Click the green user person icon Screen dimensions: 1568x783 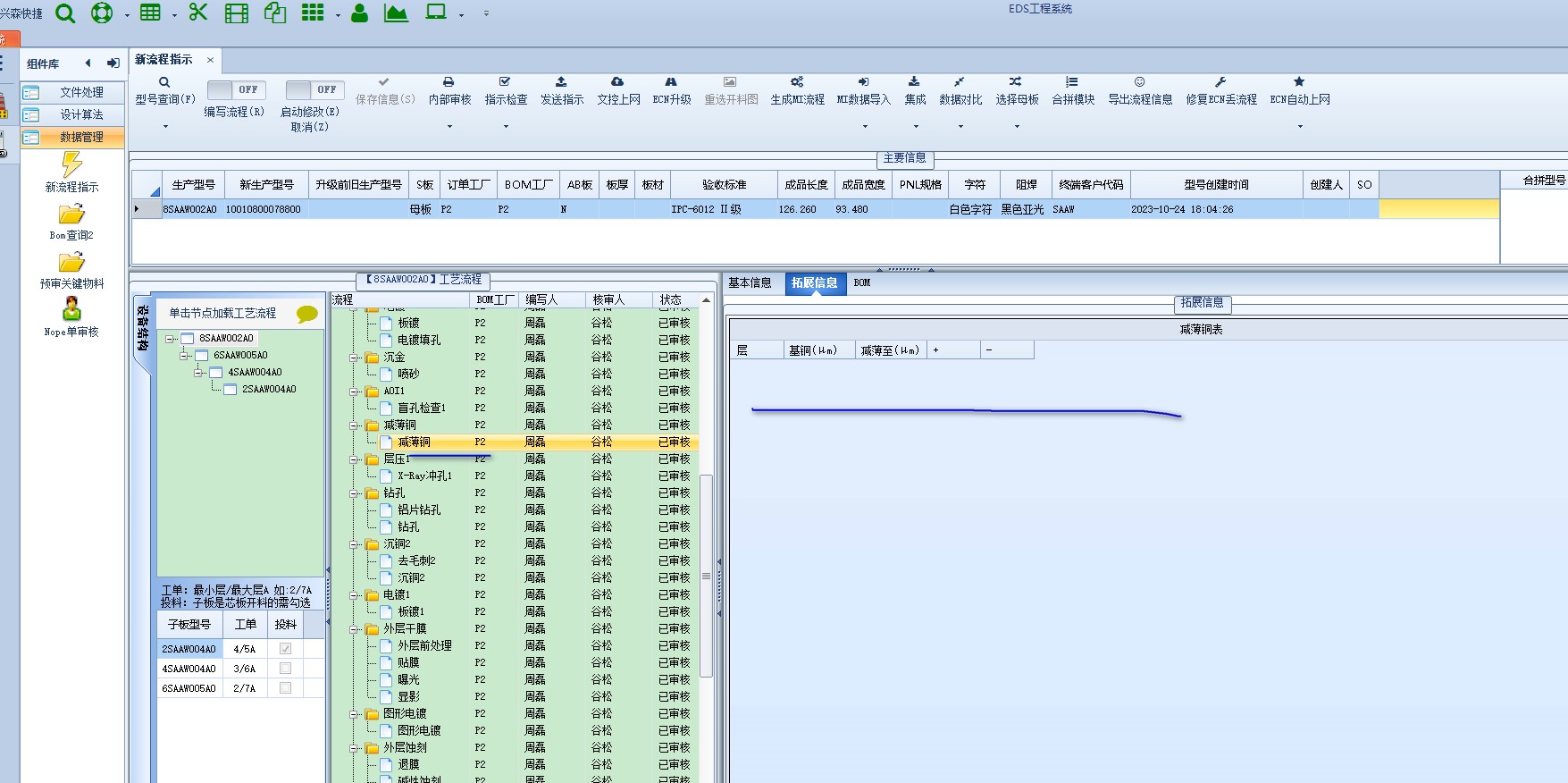[x=359, y=13]
